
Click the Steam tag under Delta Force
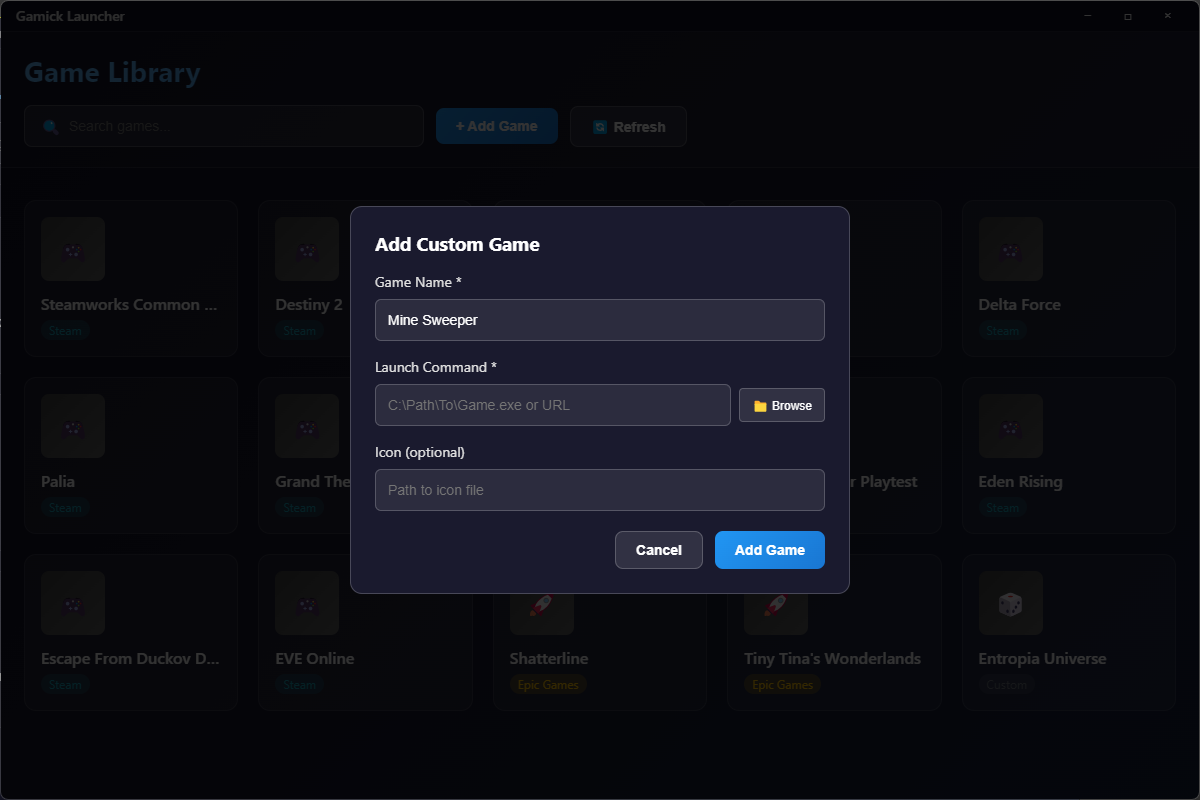[x=1002, y=331]
